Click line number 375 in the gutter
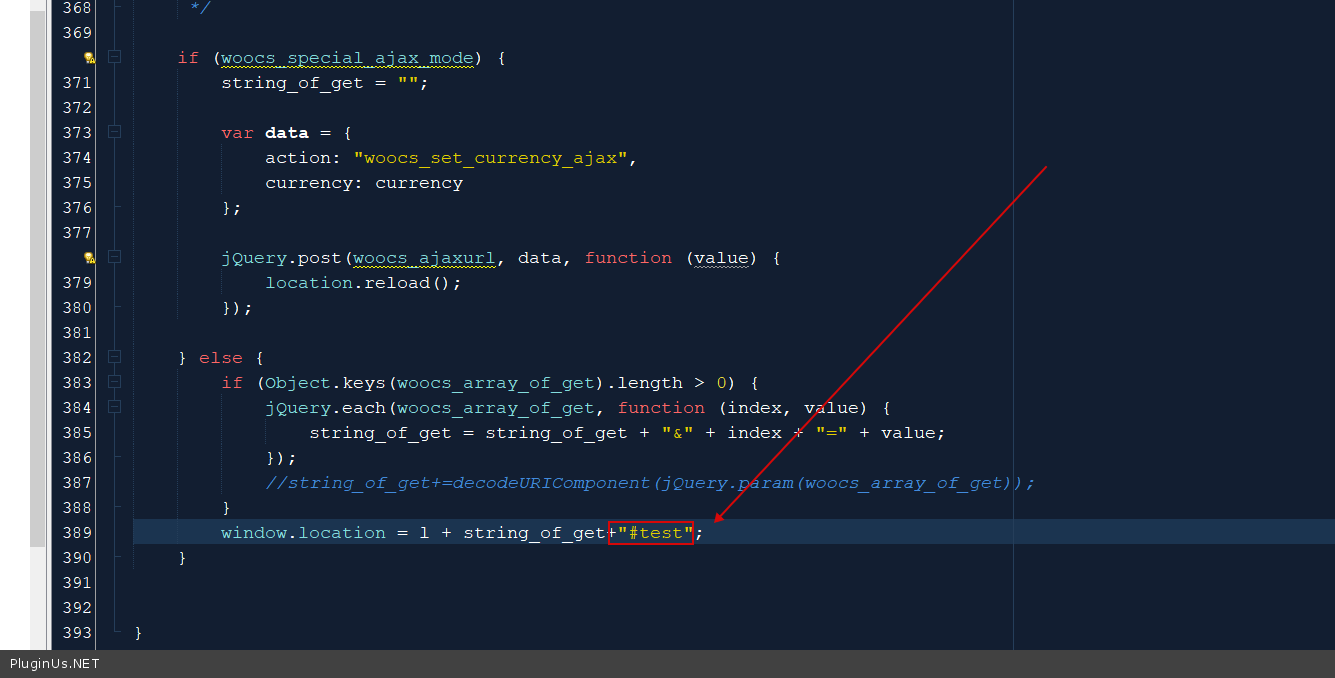The image size is (1335, 678). point(77,183)
